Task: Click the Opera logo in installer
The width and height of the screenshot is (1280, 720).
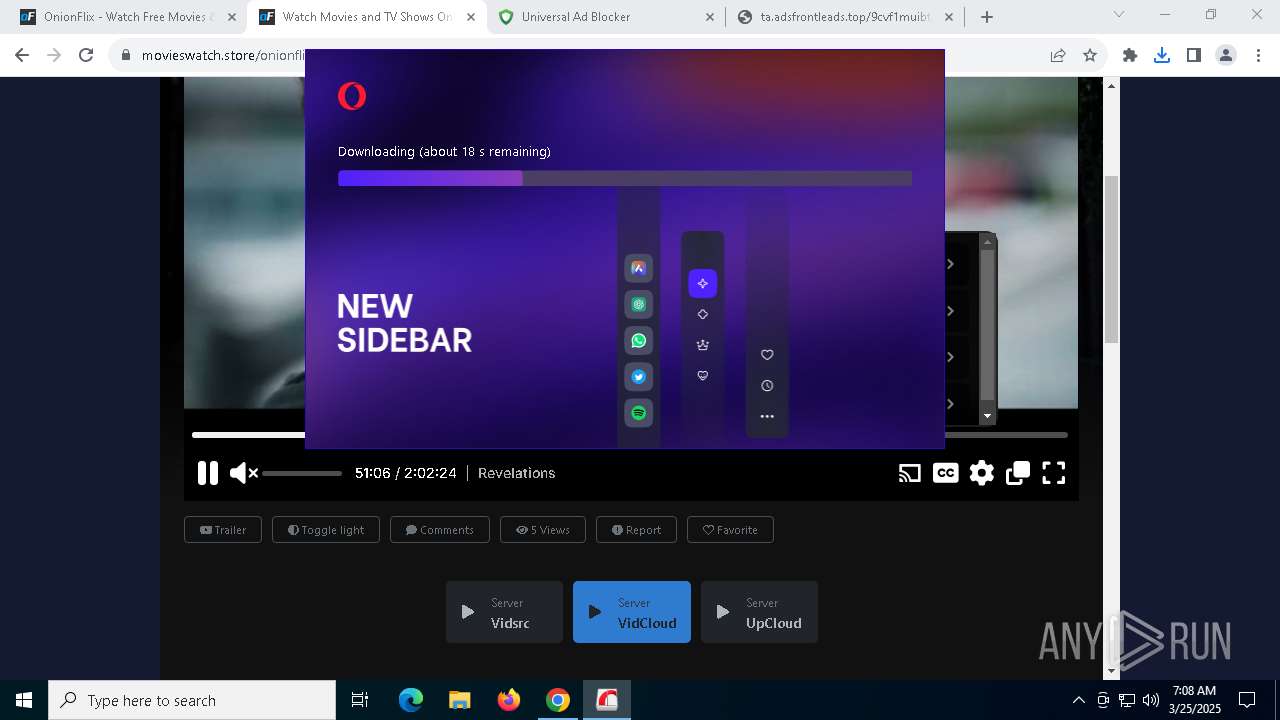Action: click(352, 96)
